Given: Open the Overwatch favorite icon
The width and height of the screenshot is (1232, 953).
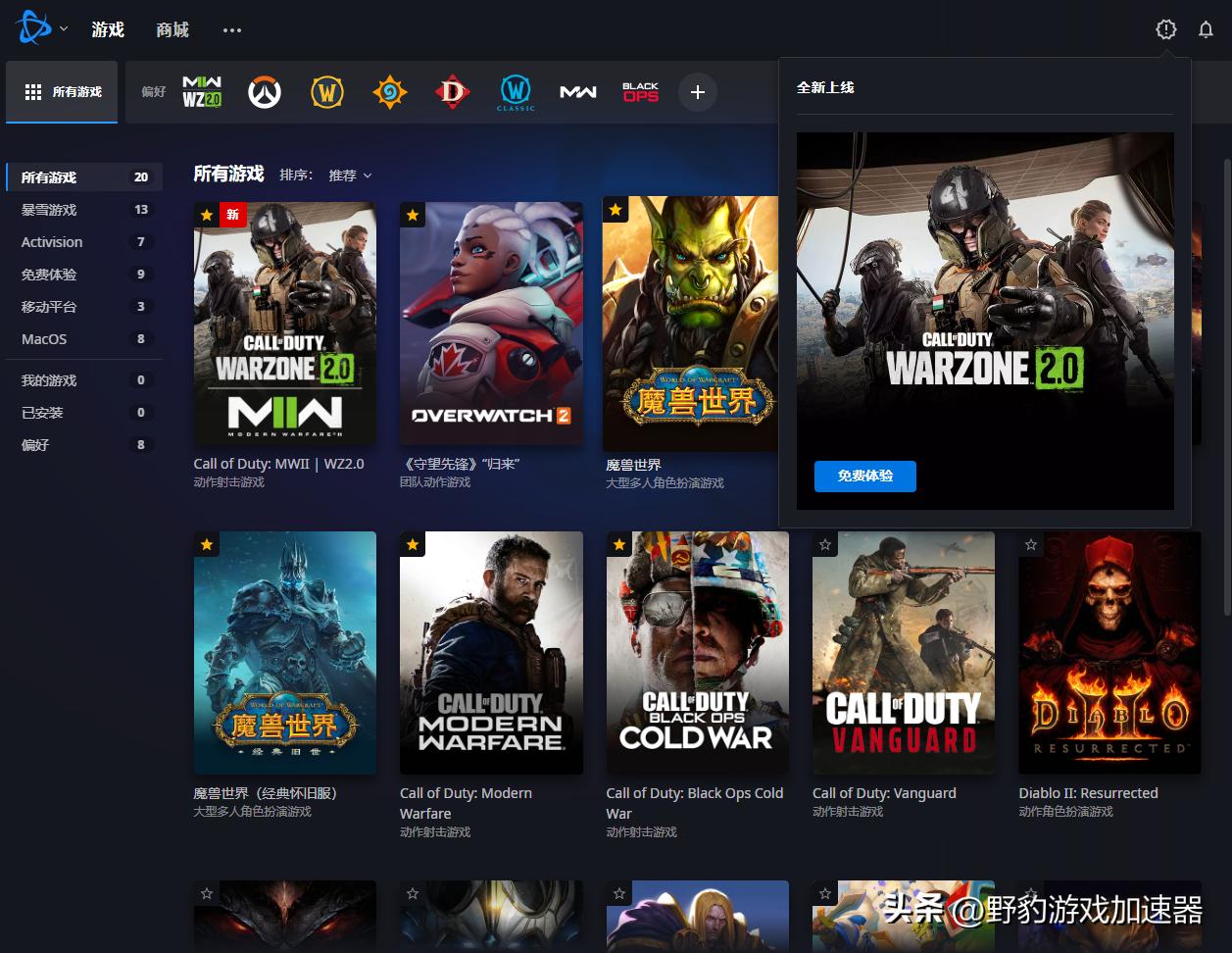Looking at the screenshot, I should click(264, 92).
